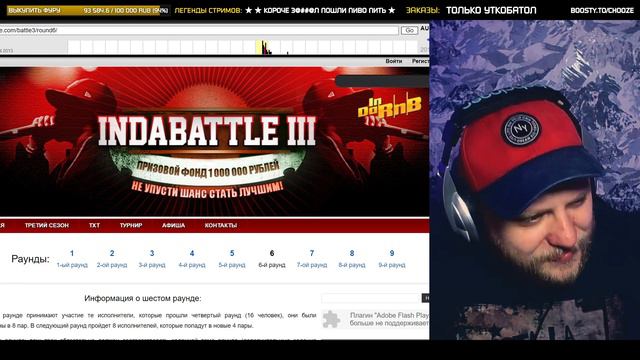Click the streamer webcam feed
The image size is (640, 360).
(535, 180)
